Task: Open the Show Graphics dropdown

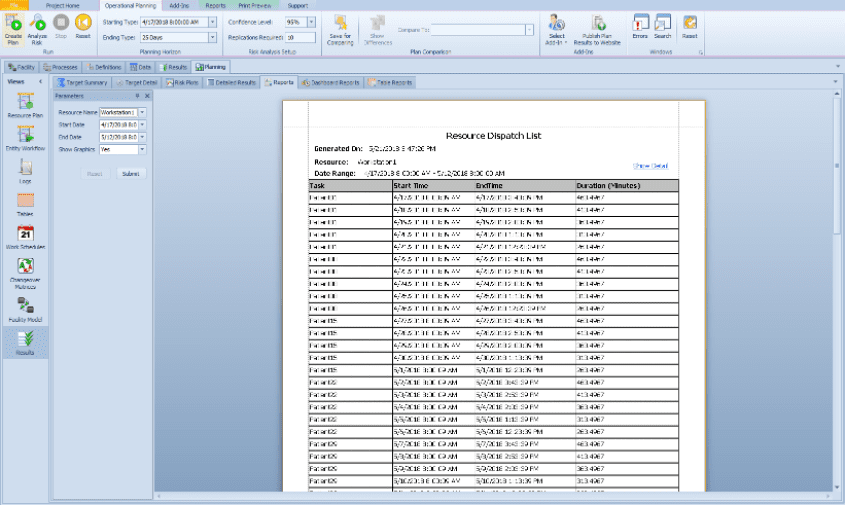Action: click(142, 149)
